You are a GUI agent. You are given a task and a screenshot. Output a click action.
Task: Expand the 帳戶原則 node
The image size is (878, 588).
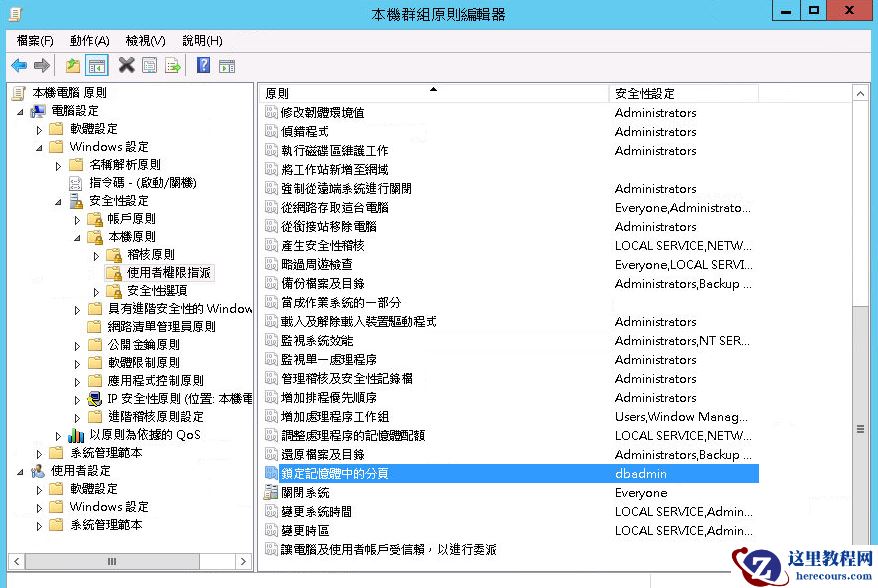click(x=77, y=220)
